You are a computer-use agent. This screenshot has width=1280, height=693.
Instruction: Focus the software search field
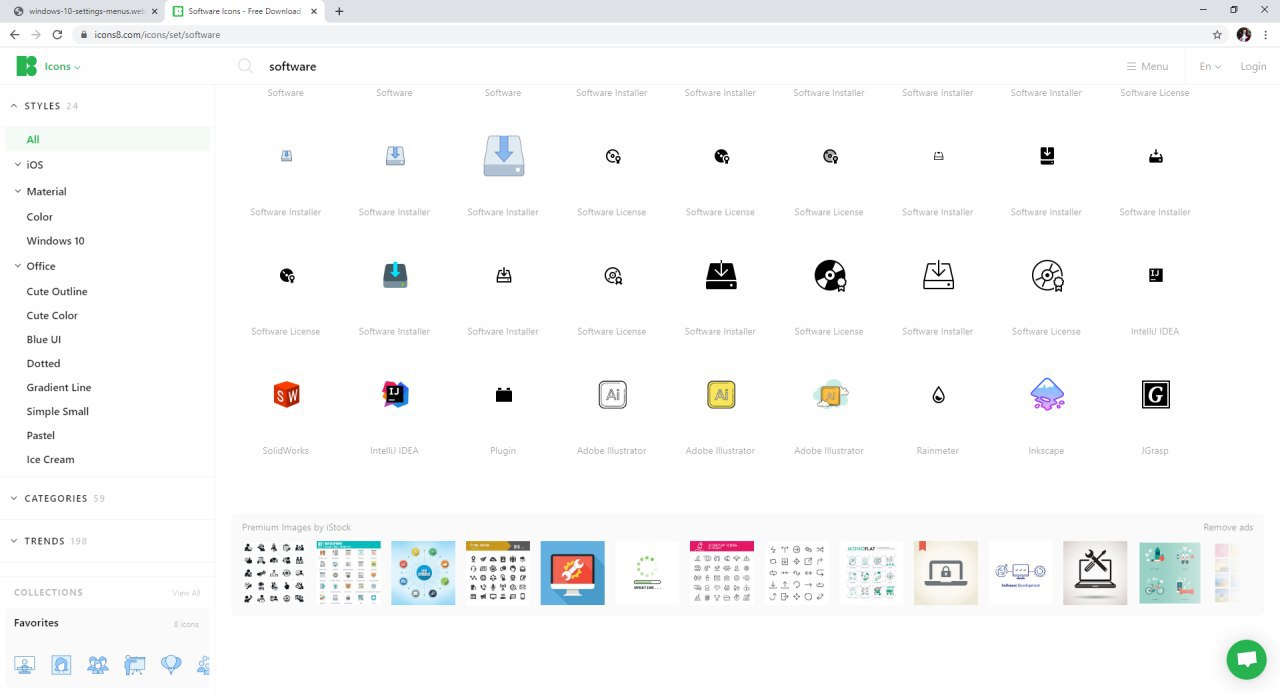click(x=680, y=67)
